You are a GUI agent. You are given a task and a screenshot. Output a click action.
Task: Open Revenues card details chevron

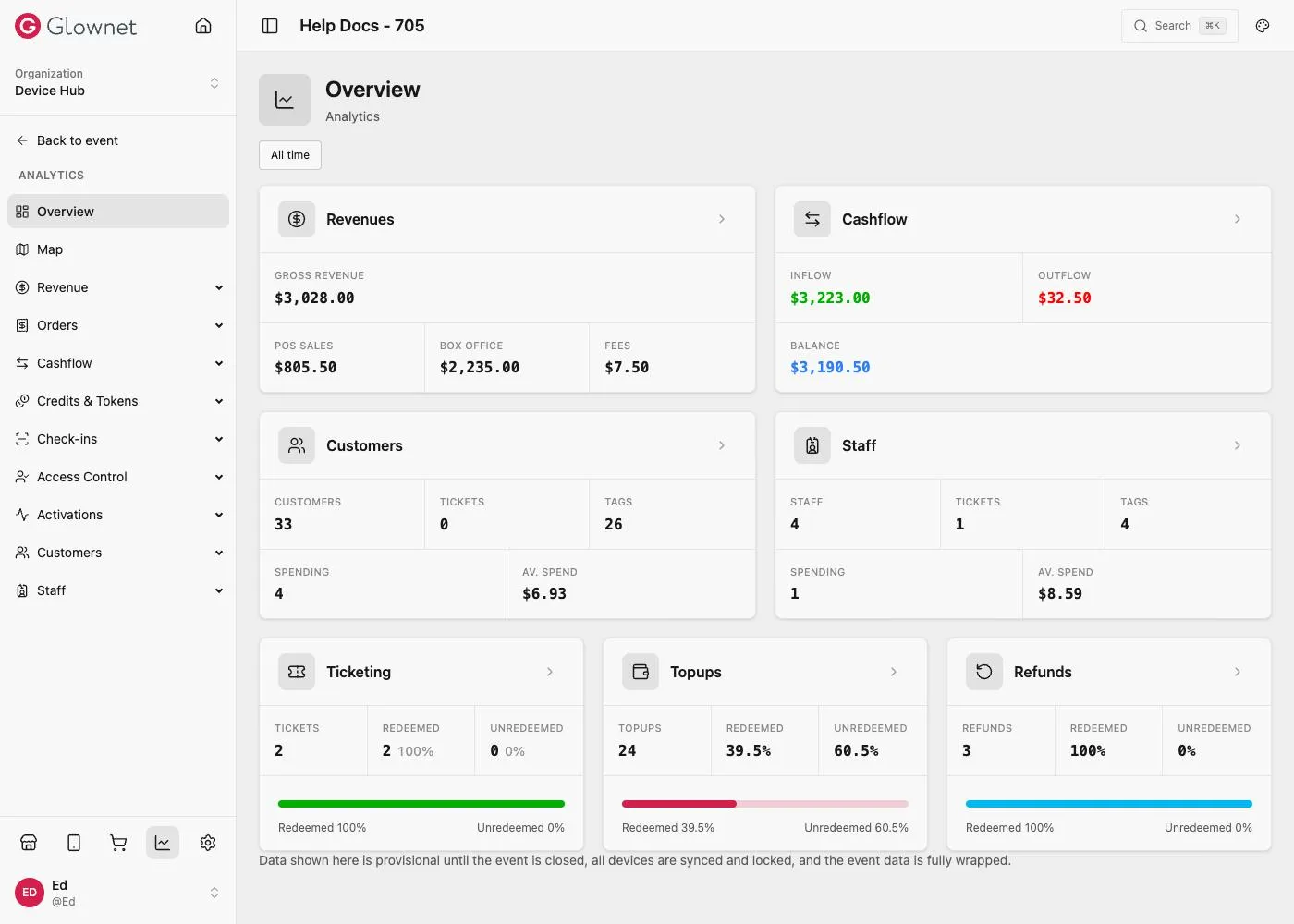[722, 219]
